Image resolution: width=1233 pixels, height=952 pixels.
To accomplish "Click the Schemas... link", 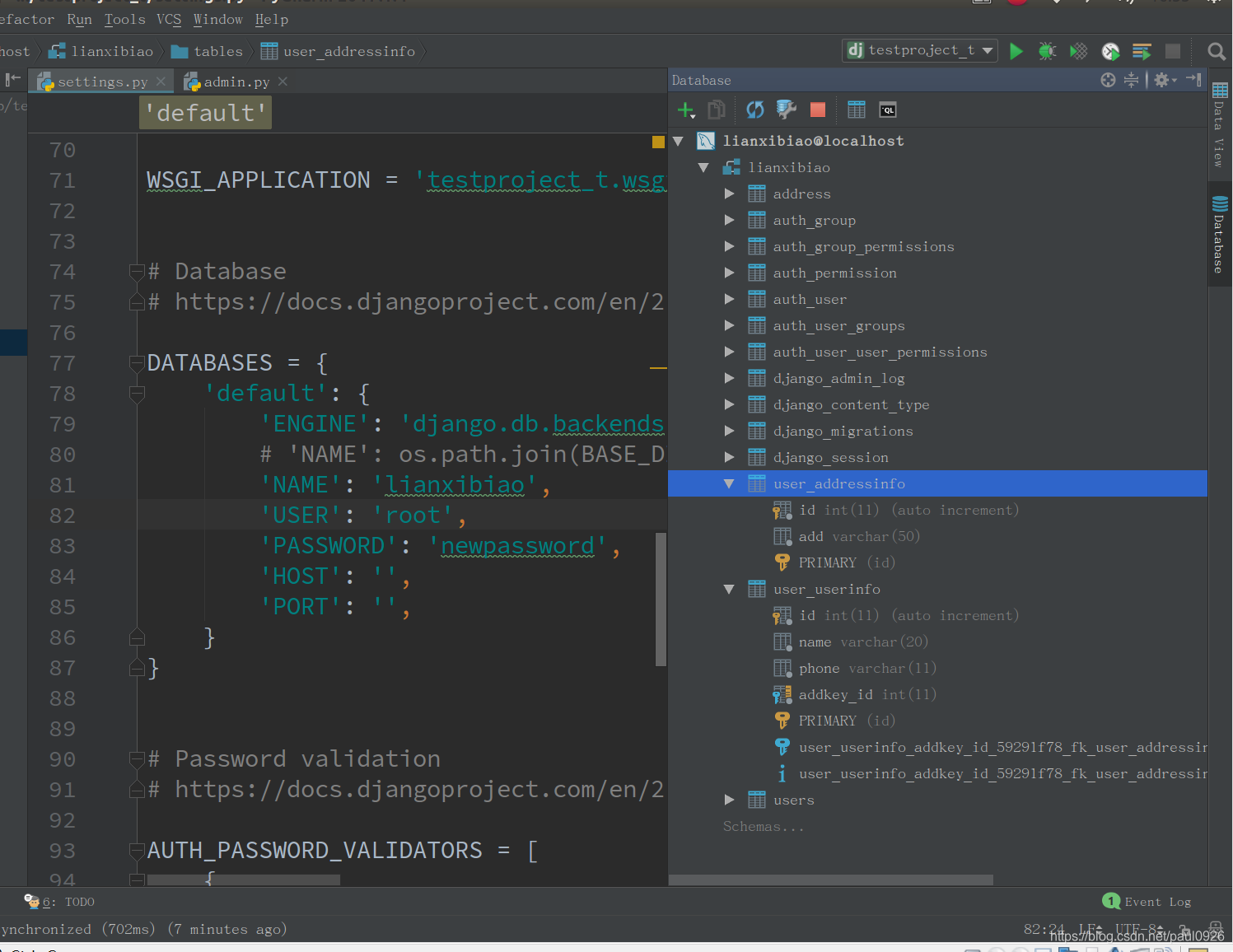I will [x=764, y=826].
